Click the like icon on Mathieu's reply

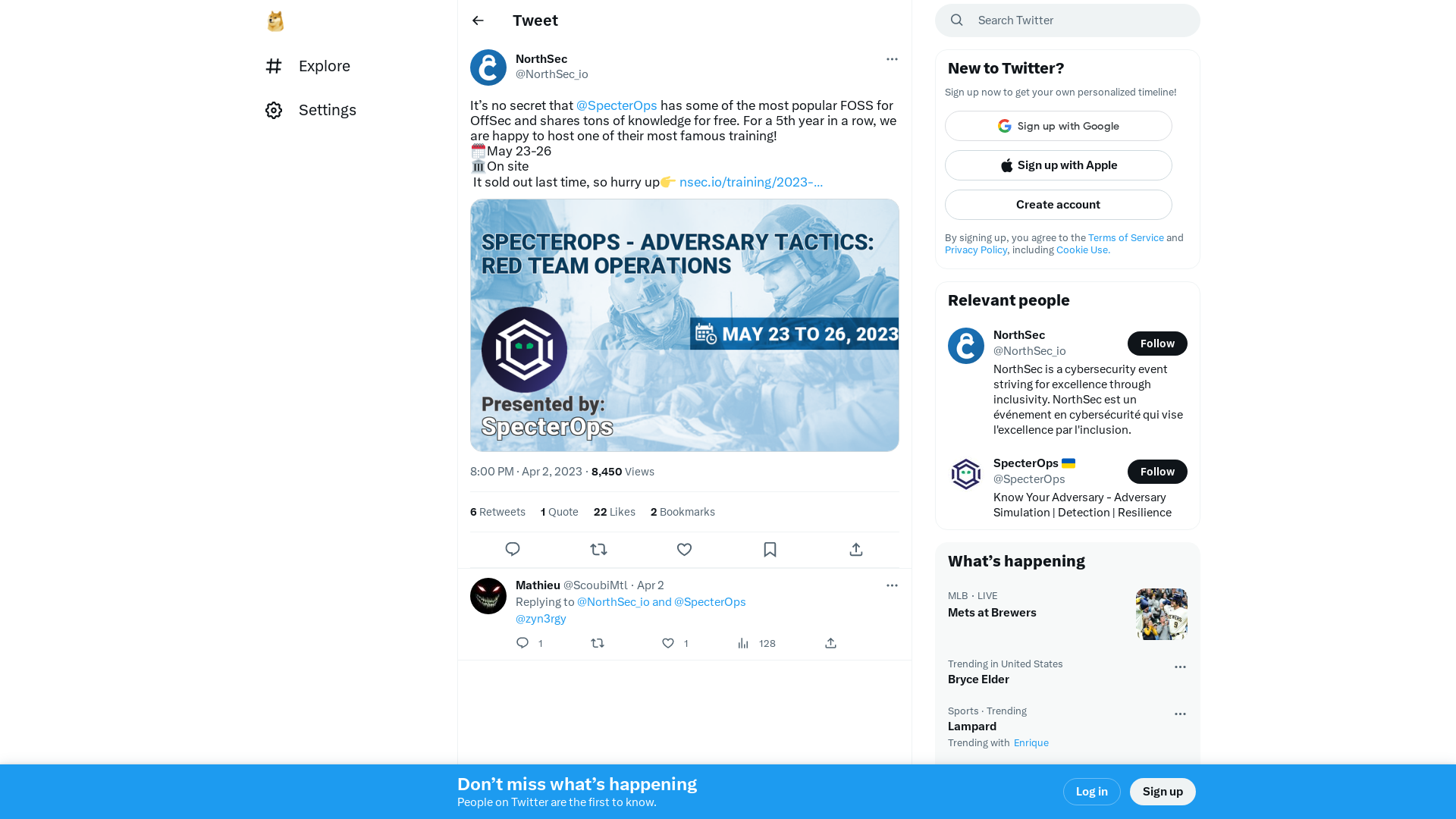point(668,643)
